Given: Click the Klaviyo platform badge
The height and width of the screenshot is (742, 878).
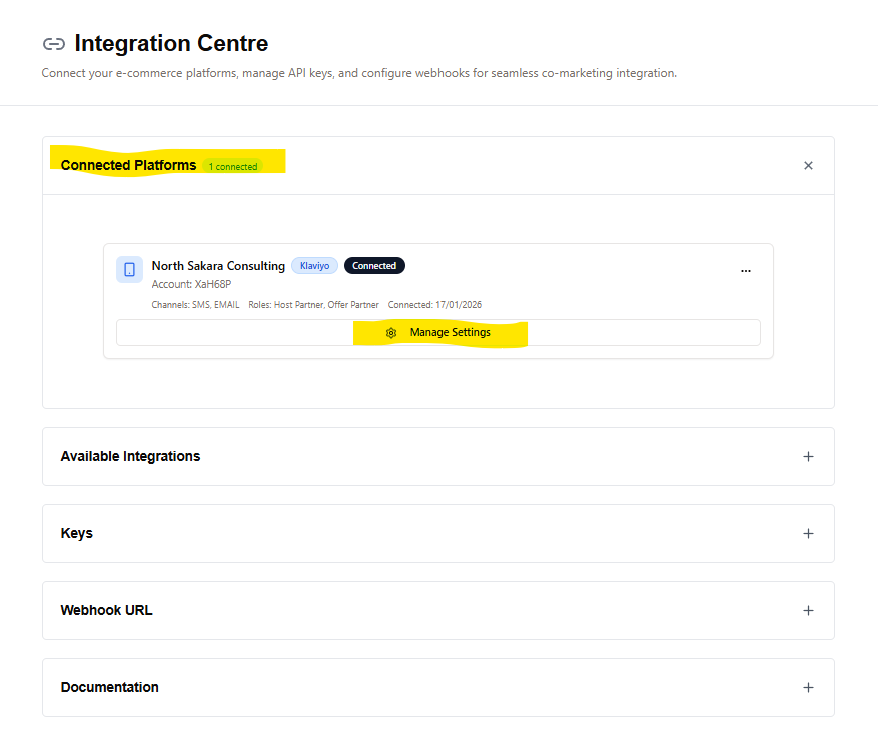Looking at the screenshot, I should pos(314,265).
